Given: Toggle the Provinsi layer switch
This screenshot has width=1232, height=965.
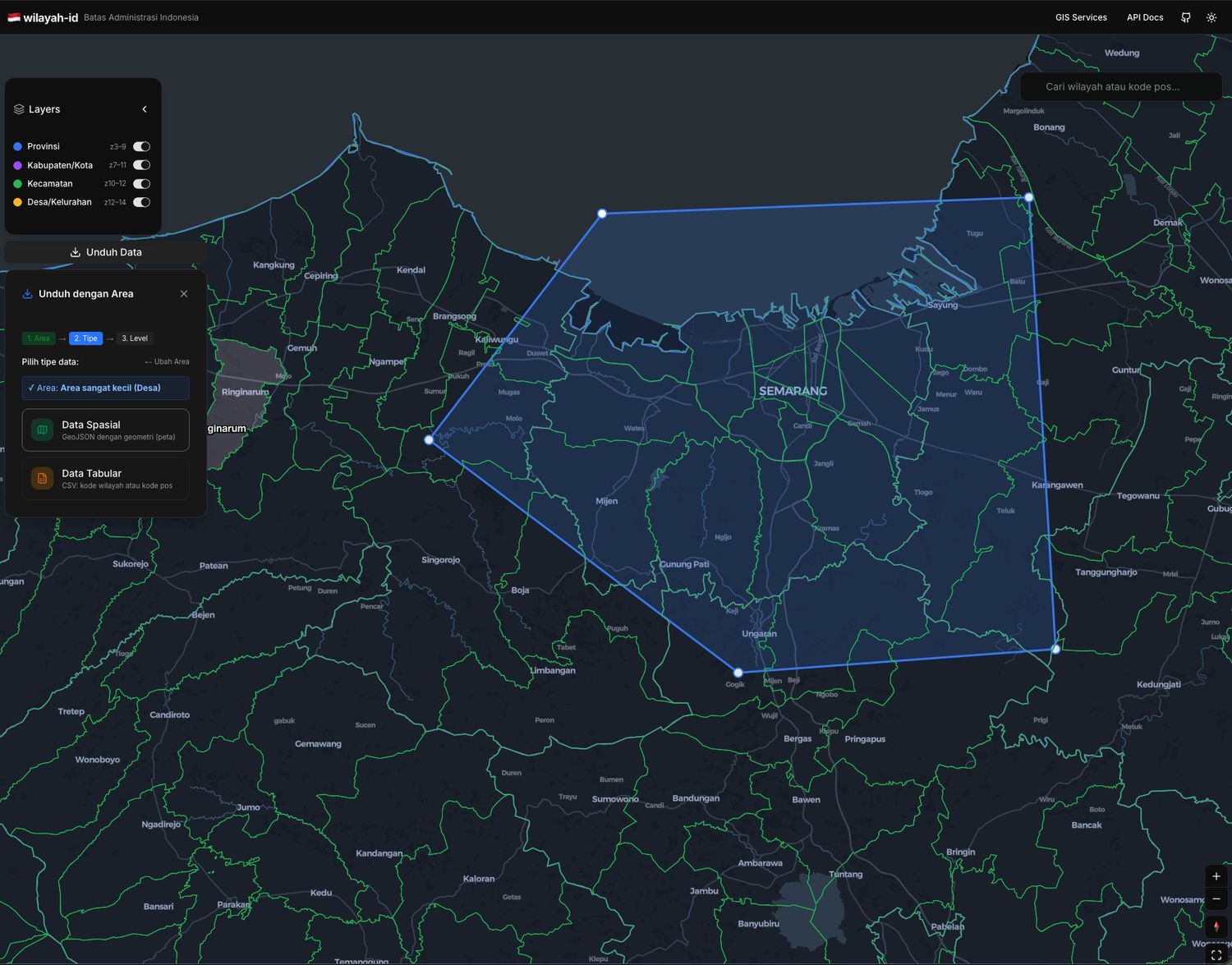Looking at the screenshot, I should pyautogui.click(x=142, y=146).
